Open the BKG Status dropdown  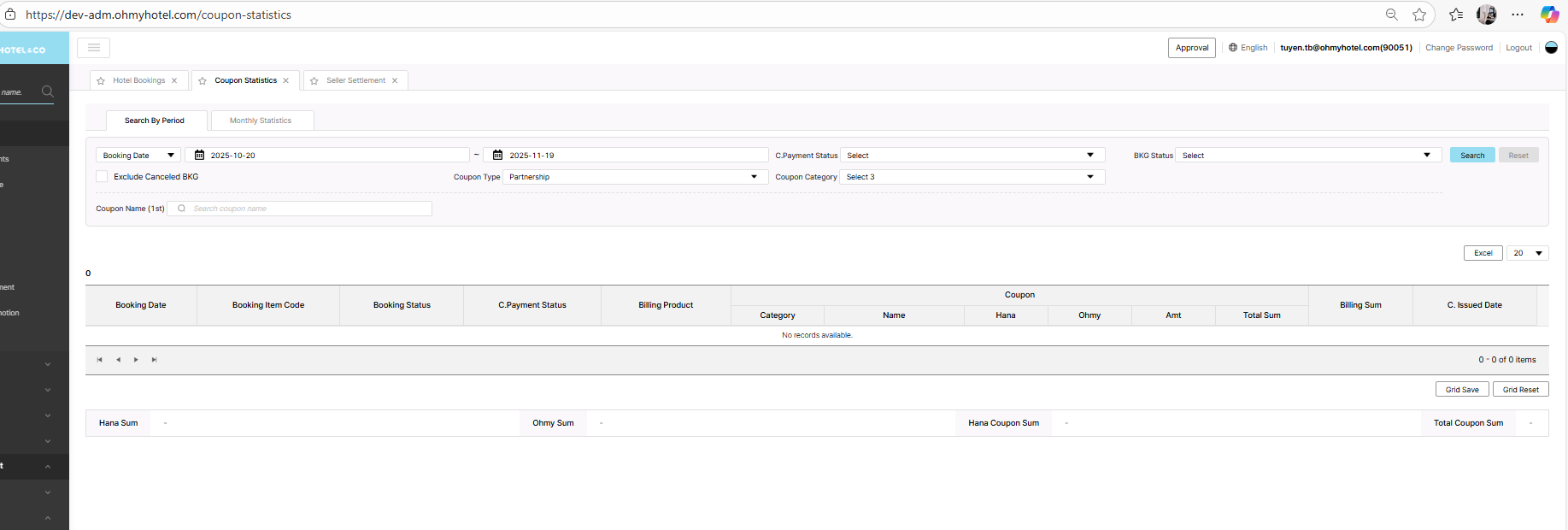(1307, 156)
